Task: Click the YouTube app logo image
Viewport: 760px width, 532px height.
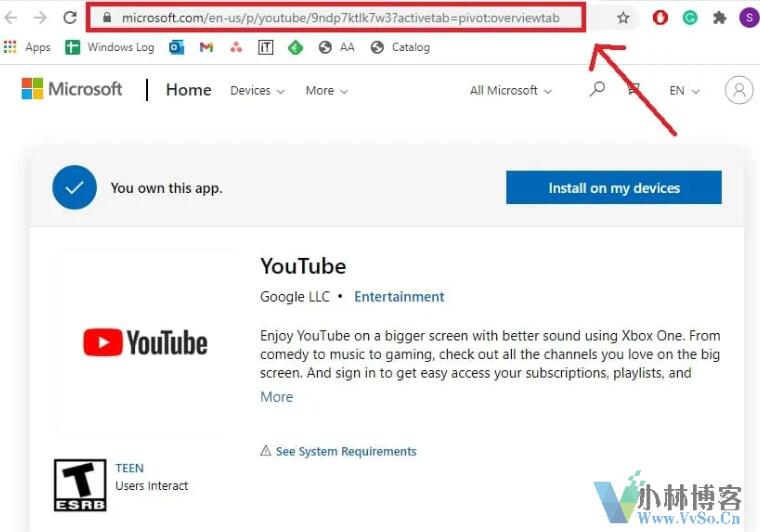Action: pos(145,342)
